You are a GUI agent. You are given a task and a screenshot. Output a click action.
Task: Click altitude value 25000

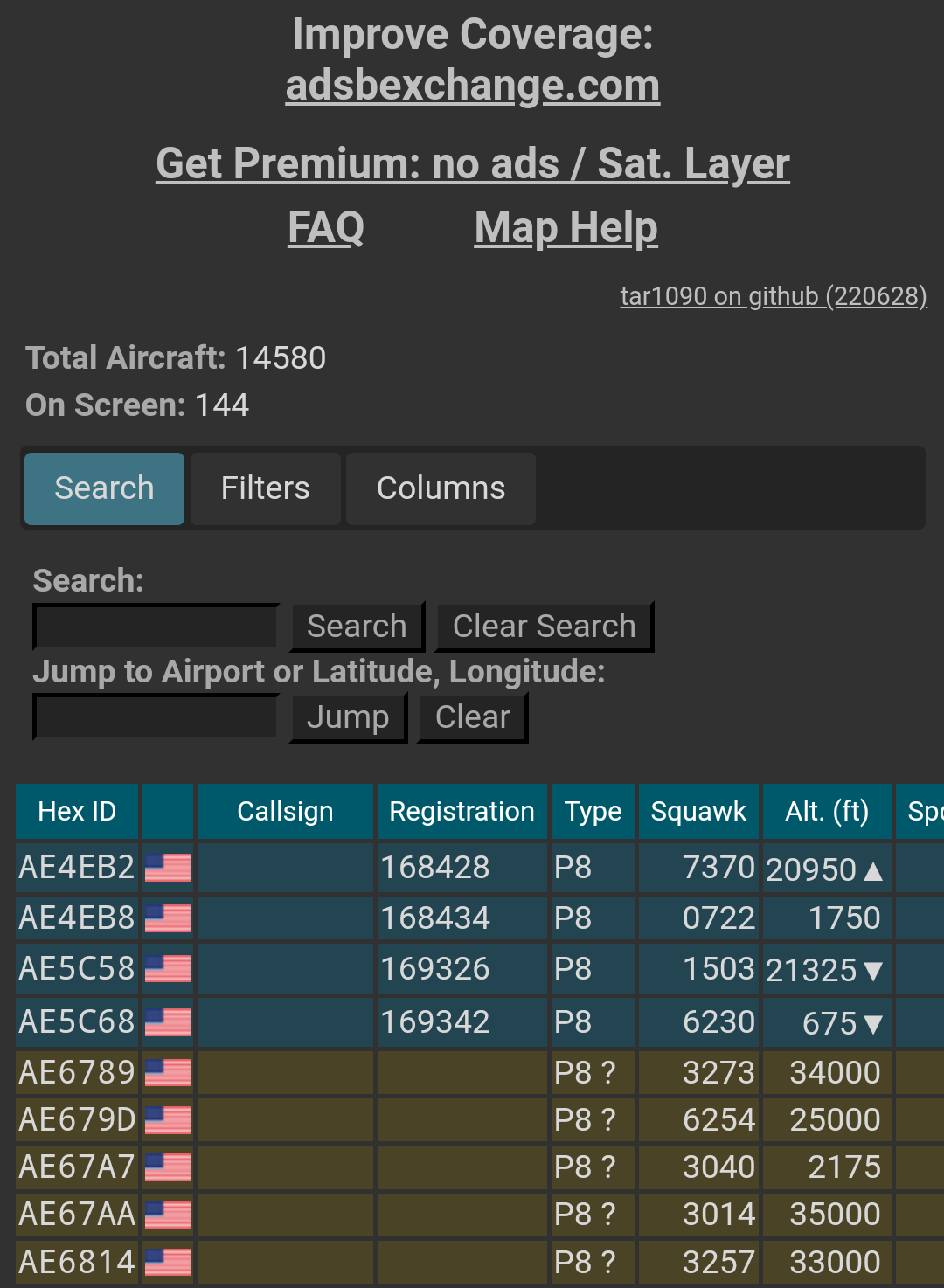click(835, 1119)
